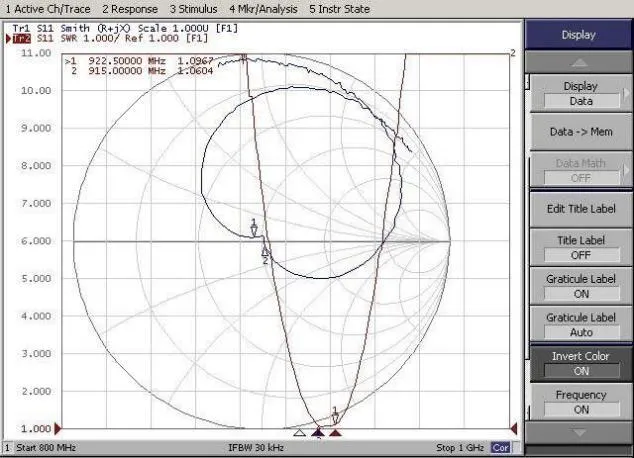Open the Graticule Label Auto option

(x=581, y=325)
